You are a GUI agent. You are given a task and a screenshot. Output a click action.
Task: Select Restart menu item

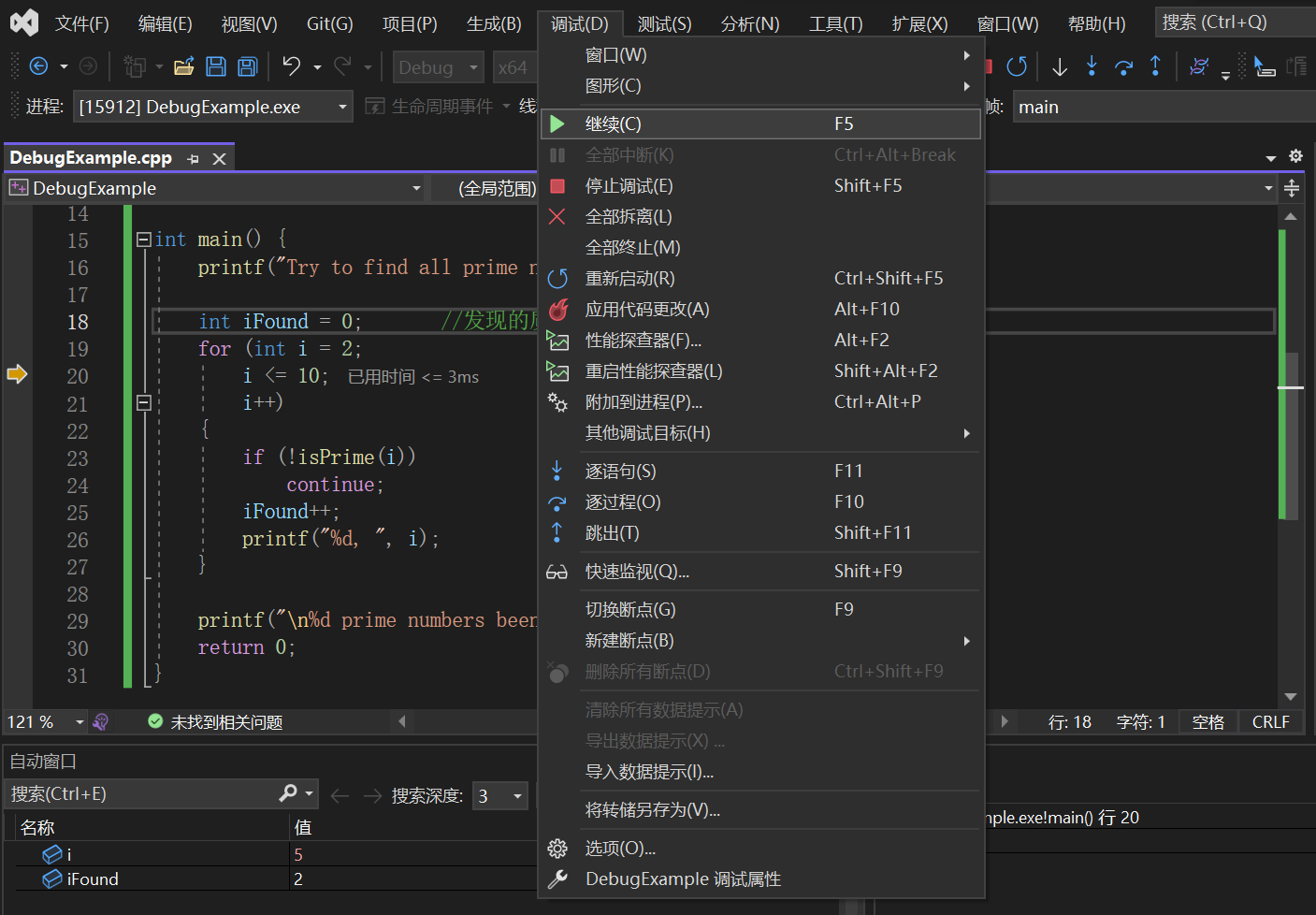click(x=761, y=279)
